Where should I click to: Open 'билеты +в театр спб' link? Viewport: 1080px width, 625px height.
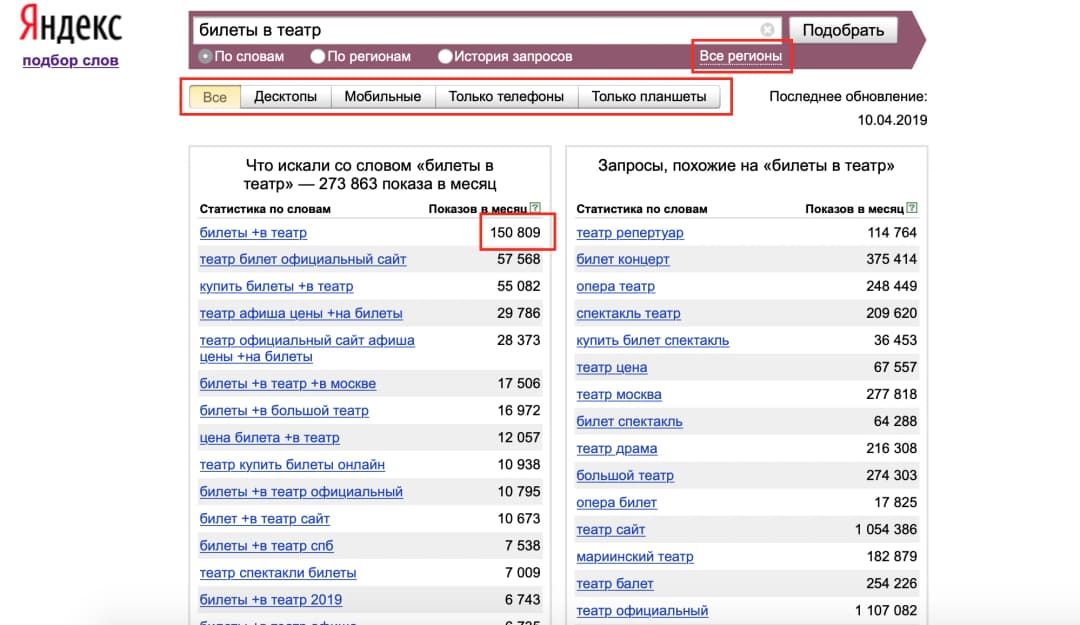click(267, 546)
